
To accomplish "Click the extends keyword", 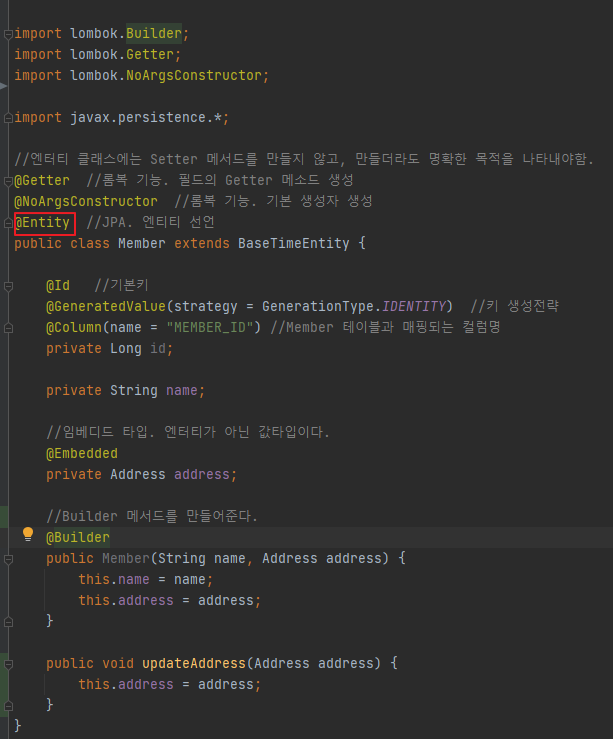I will click(202, 243).
